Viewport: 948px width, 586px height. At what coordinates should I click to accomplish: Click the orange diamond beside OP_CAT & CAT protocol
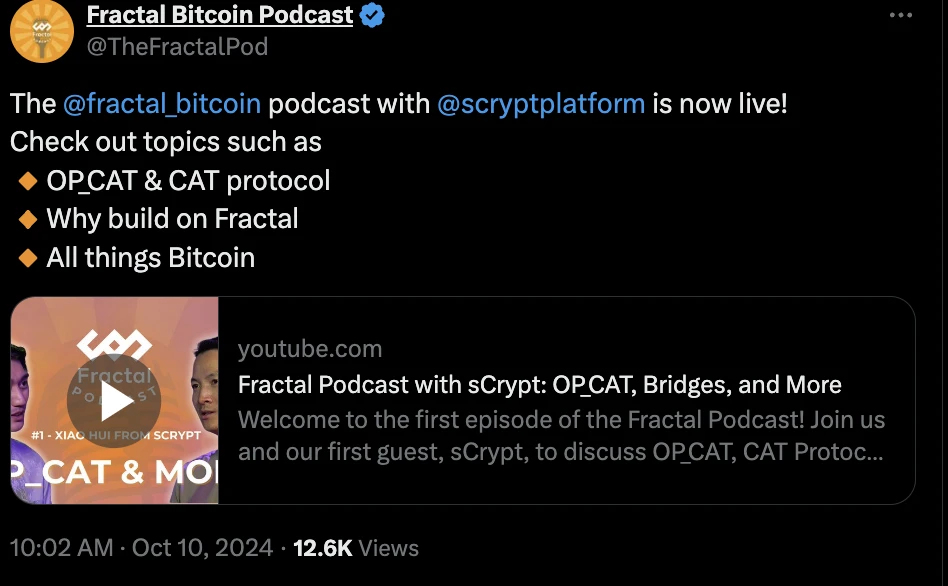28,181
